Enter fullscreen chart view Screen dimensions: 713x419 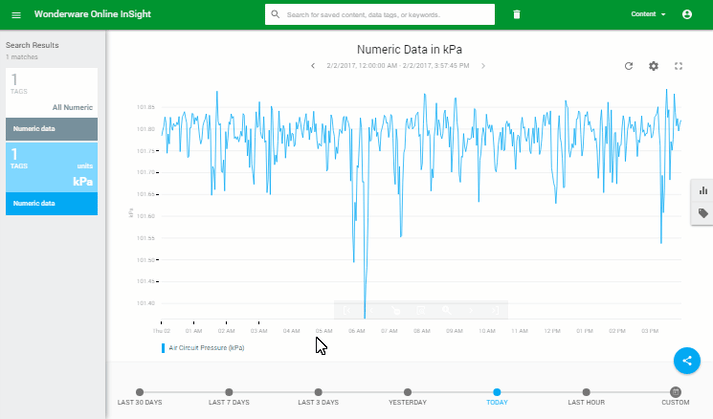[x=678, y=66]
